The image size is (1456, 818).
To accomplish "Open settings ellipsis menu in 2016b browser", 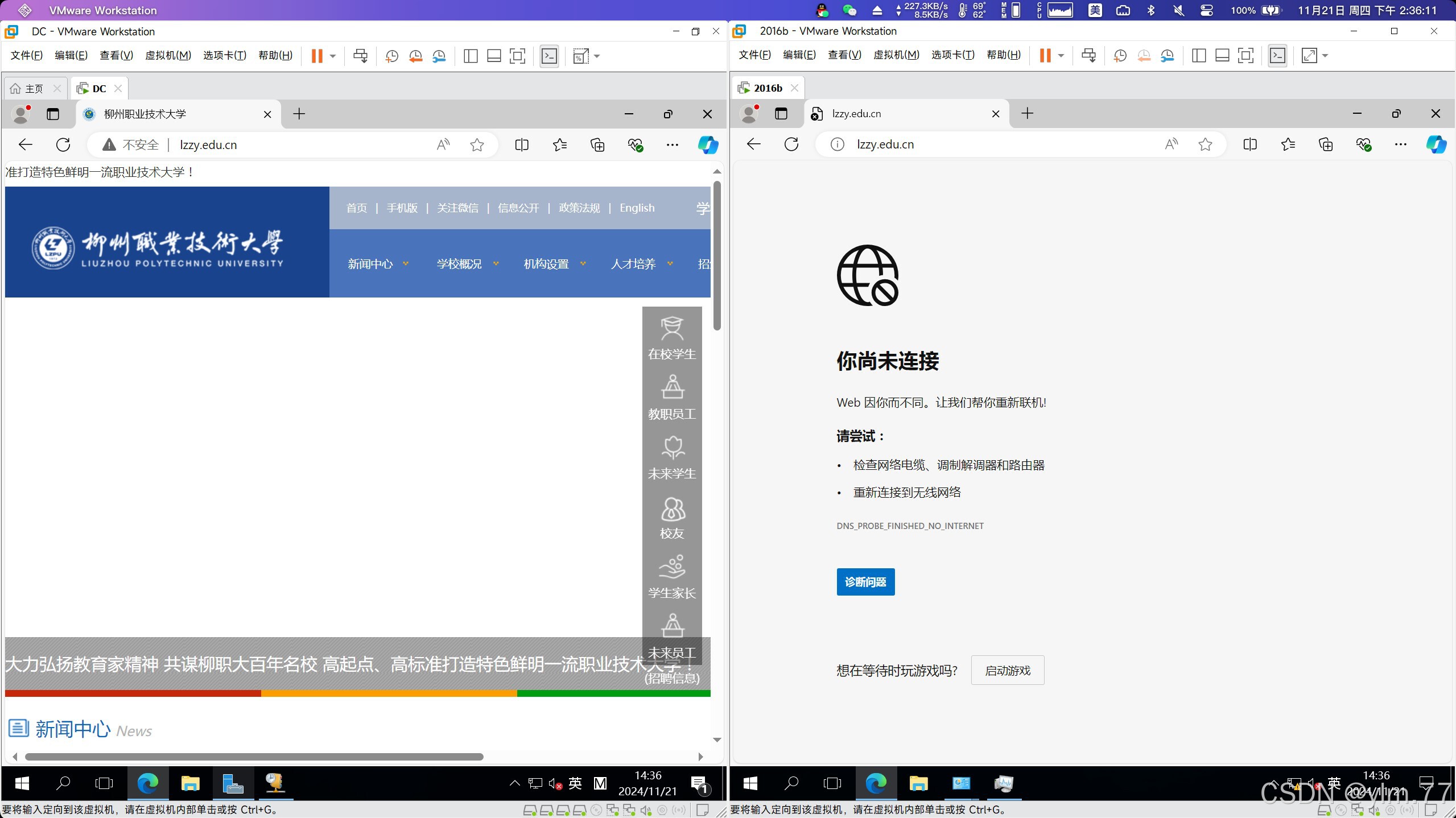I will point(1401,144).
